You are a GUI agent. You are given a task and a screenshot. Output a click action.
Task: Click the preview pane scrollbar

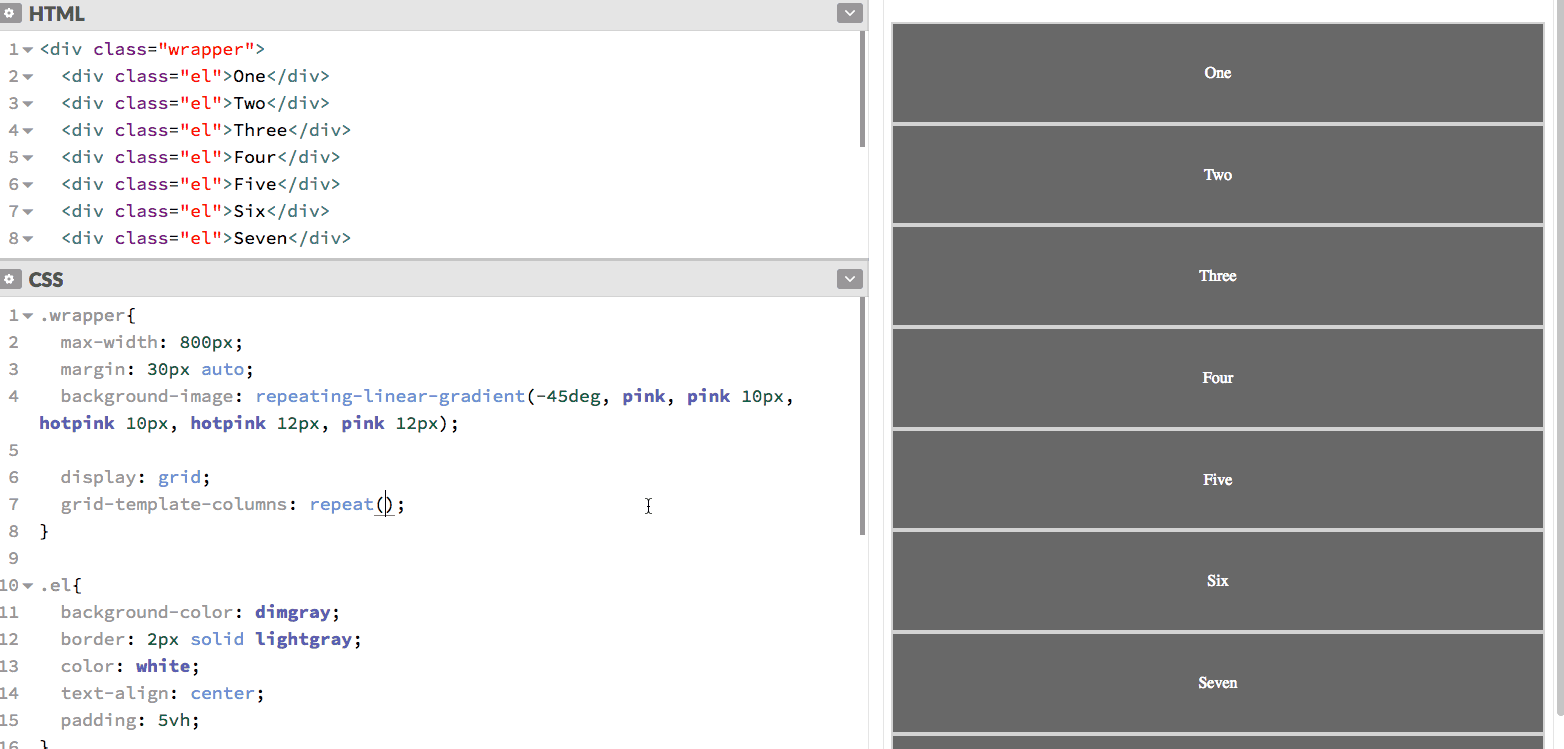(x=1557, y=360)
